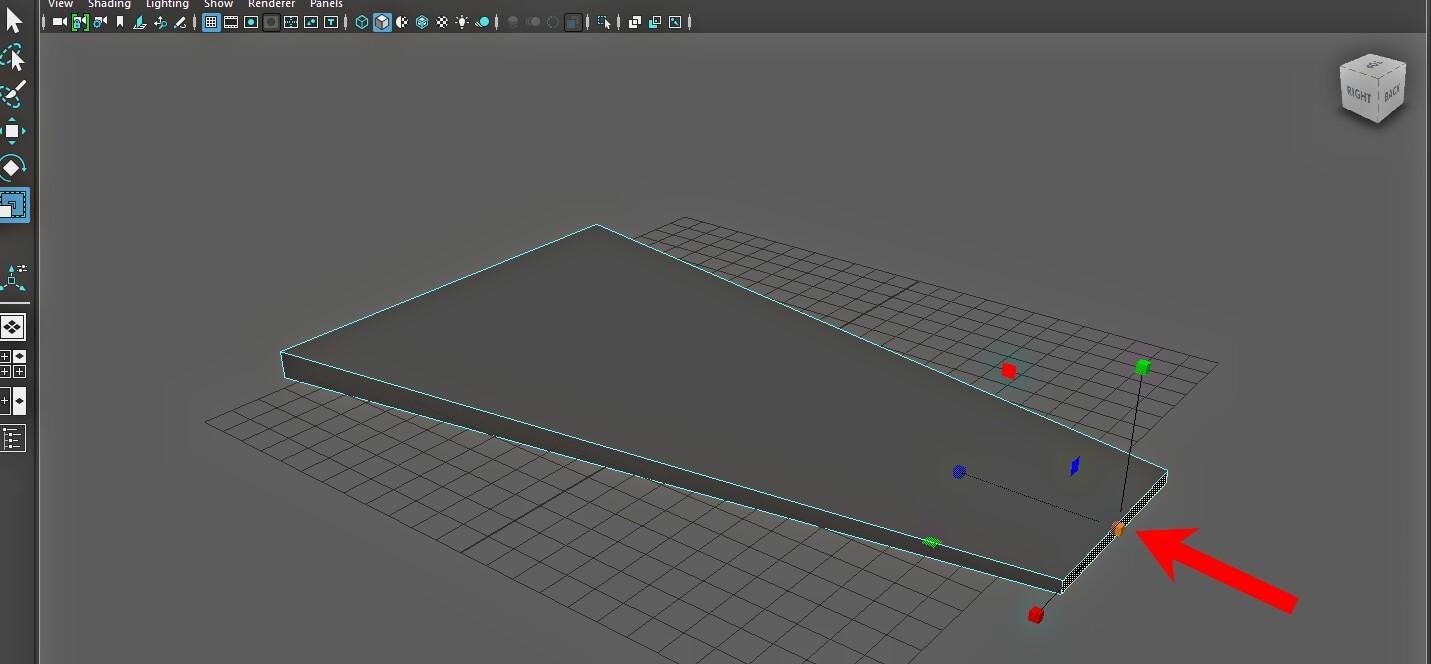Toggle 2D Pan/Zoom icon
Screen dimensions: 1431x664
pos(160,22)
